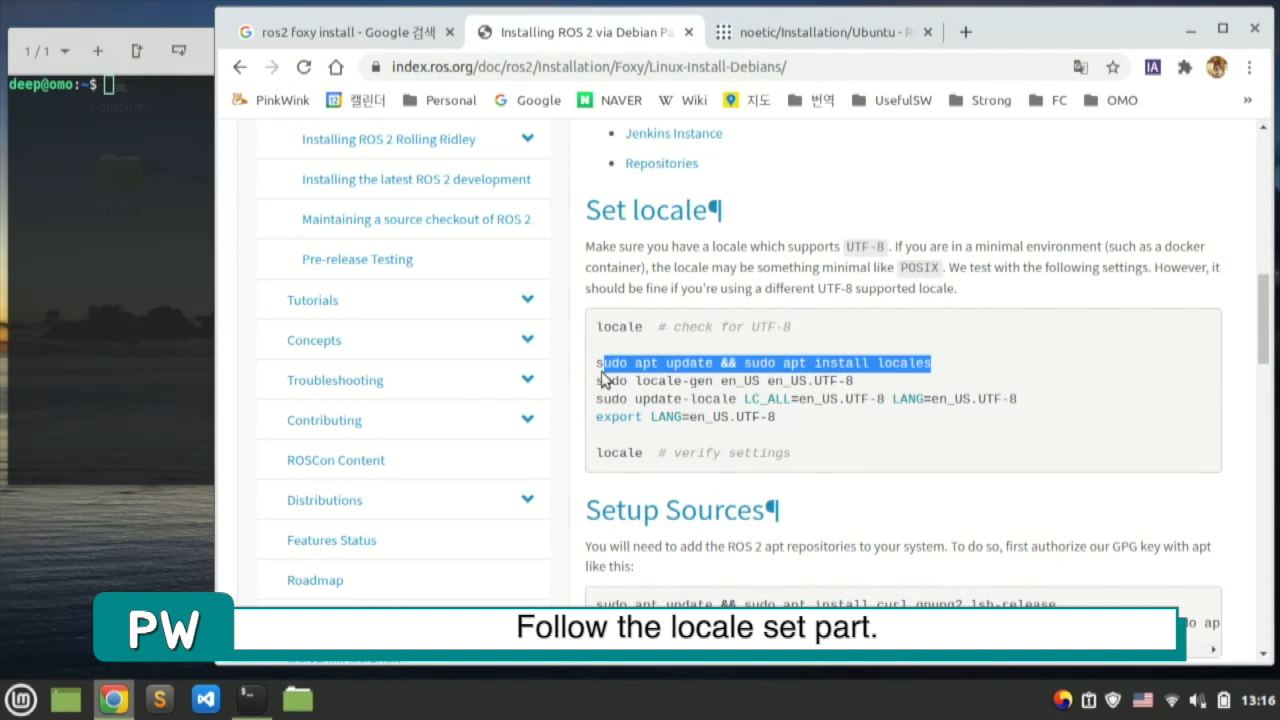
Task: Open the terminal 1/1 tab dropdown
Action: click(x=65, y=51)
